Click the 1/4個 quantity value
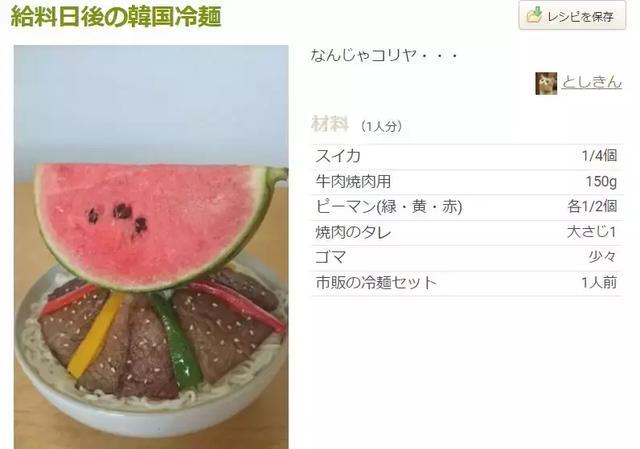The image size is (640, 449). [x=599, y=156]
